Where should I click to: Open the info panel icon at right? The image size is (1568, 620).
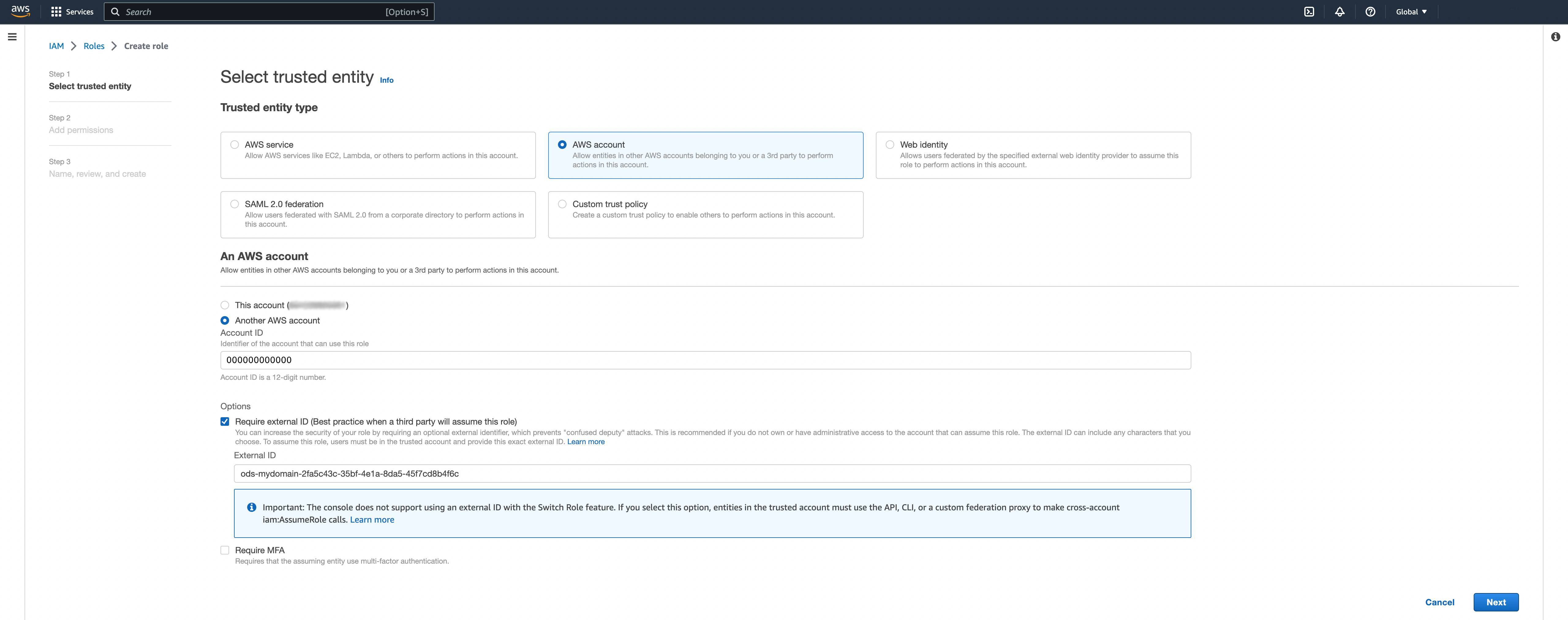click(x=1555, y=37)
